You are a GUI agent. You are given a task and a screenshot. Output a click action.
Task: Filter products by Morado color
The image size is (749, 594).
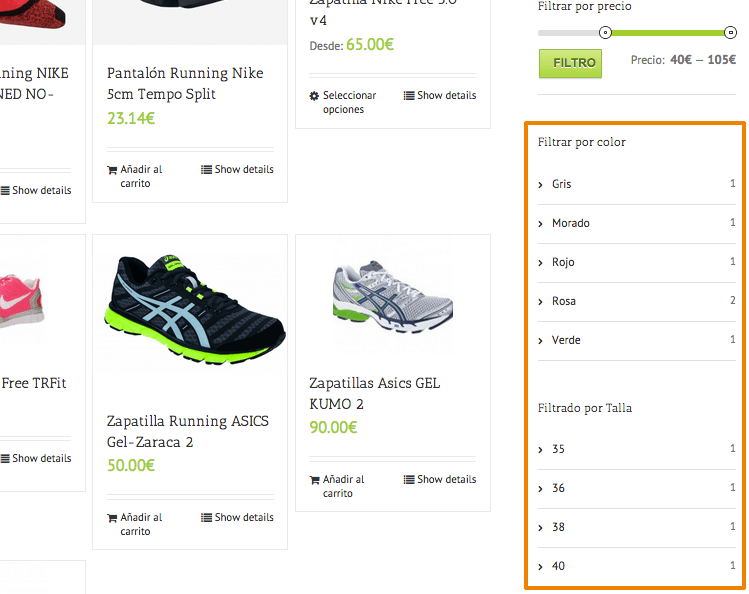tap(570, 223)
